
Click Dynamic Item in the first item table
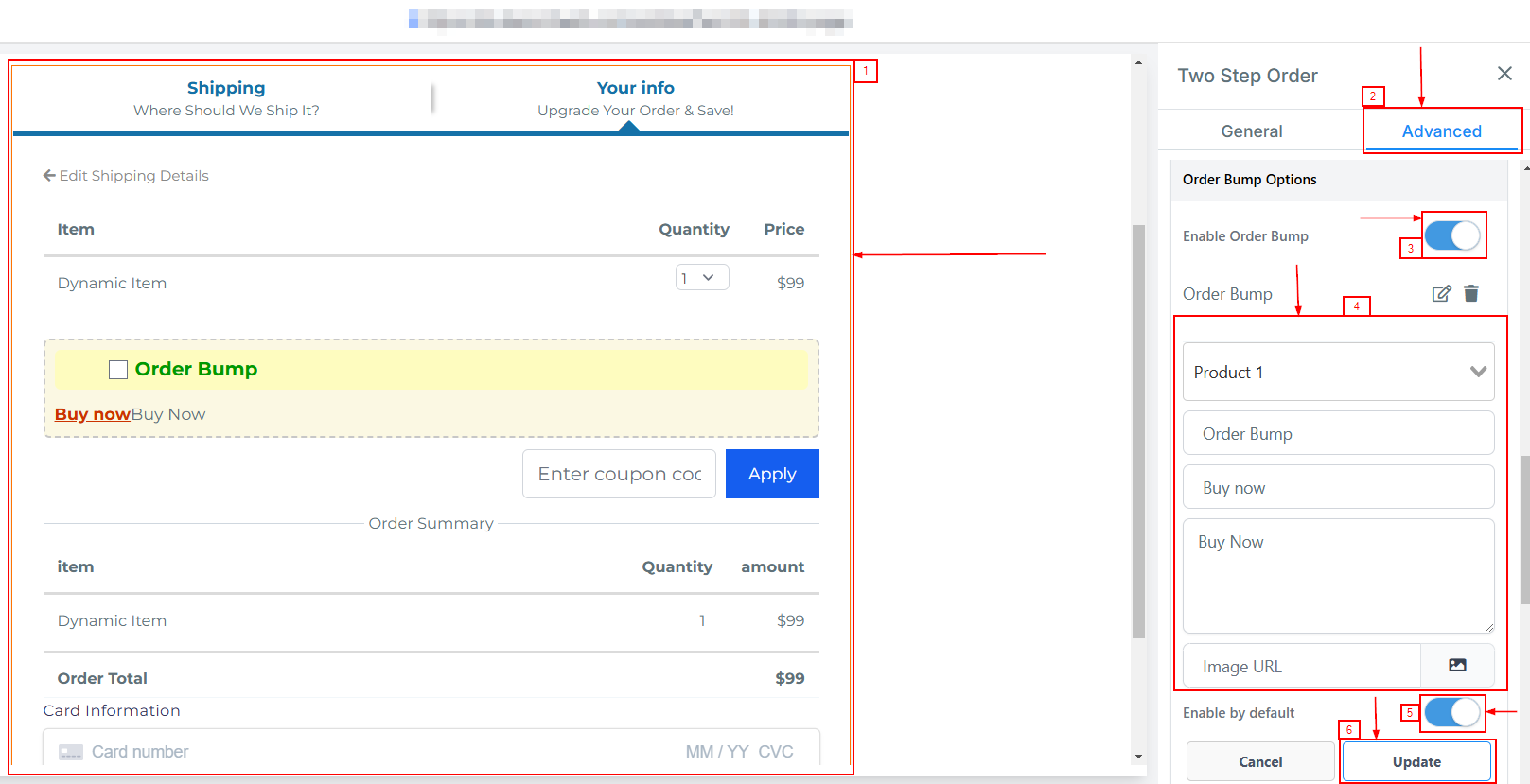(112, 283)
